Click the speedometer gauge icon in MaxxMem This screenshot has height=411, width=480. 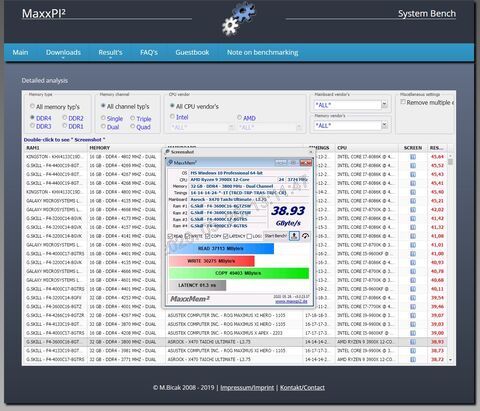[305, 236]
